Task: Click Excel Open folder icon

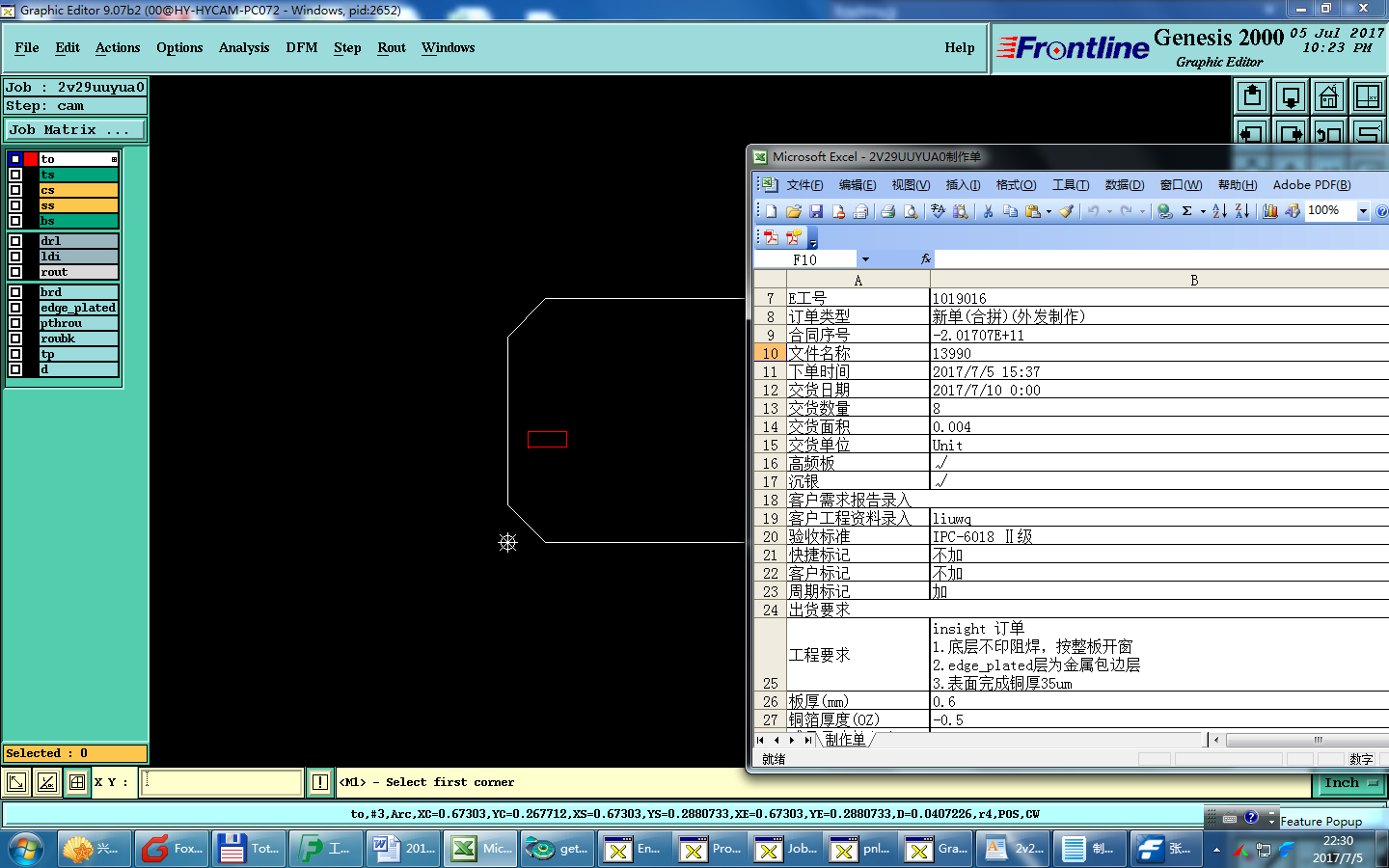Action: (x=794, y=211)
